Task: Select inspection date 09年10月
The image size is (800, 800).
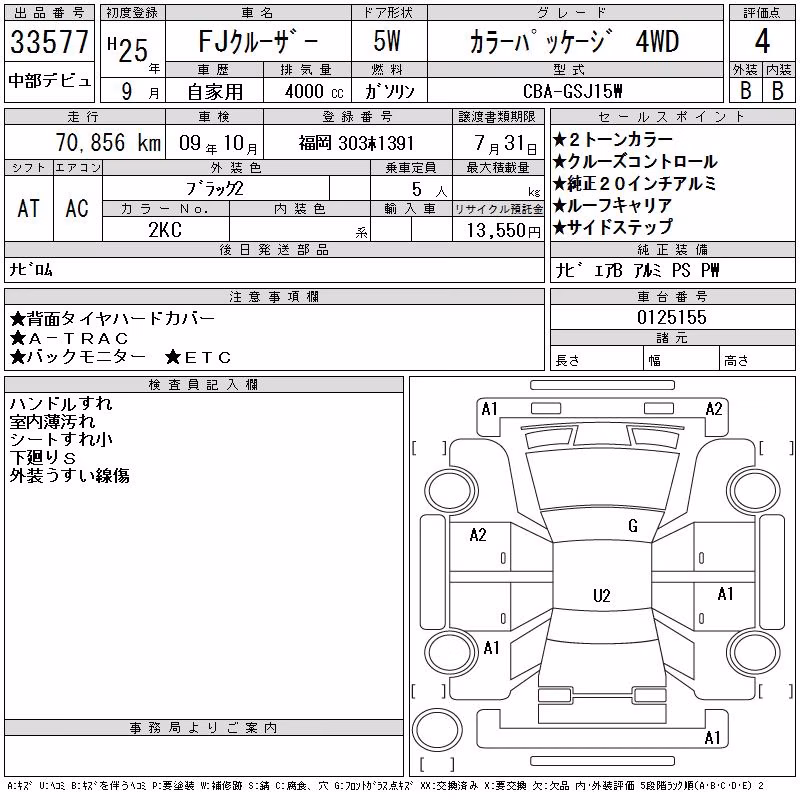Action: (218, 143)
